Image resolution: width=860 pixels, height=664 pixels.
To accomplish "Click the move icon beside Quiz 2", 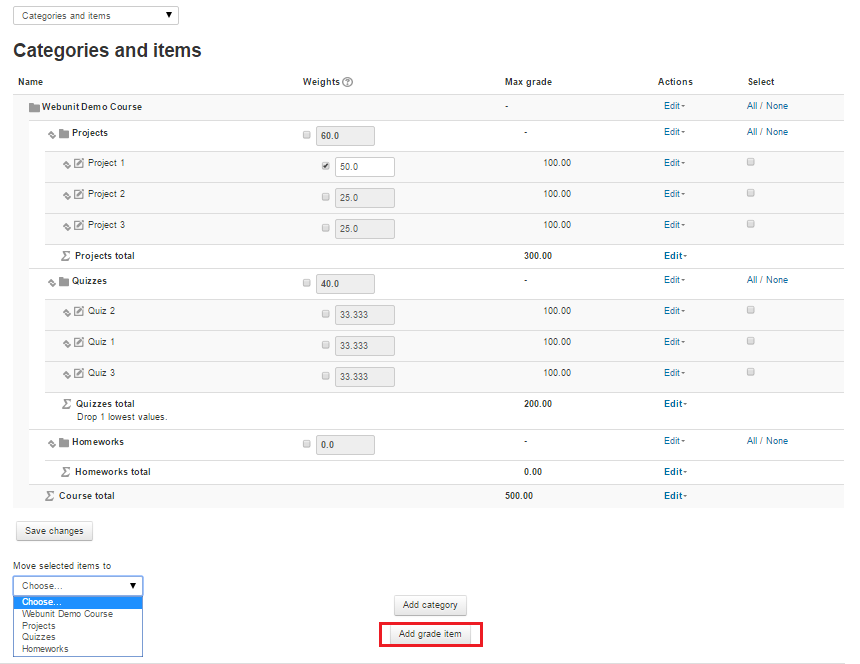I will [67, 312].
